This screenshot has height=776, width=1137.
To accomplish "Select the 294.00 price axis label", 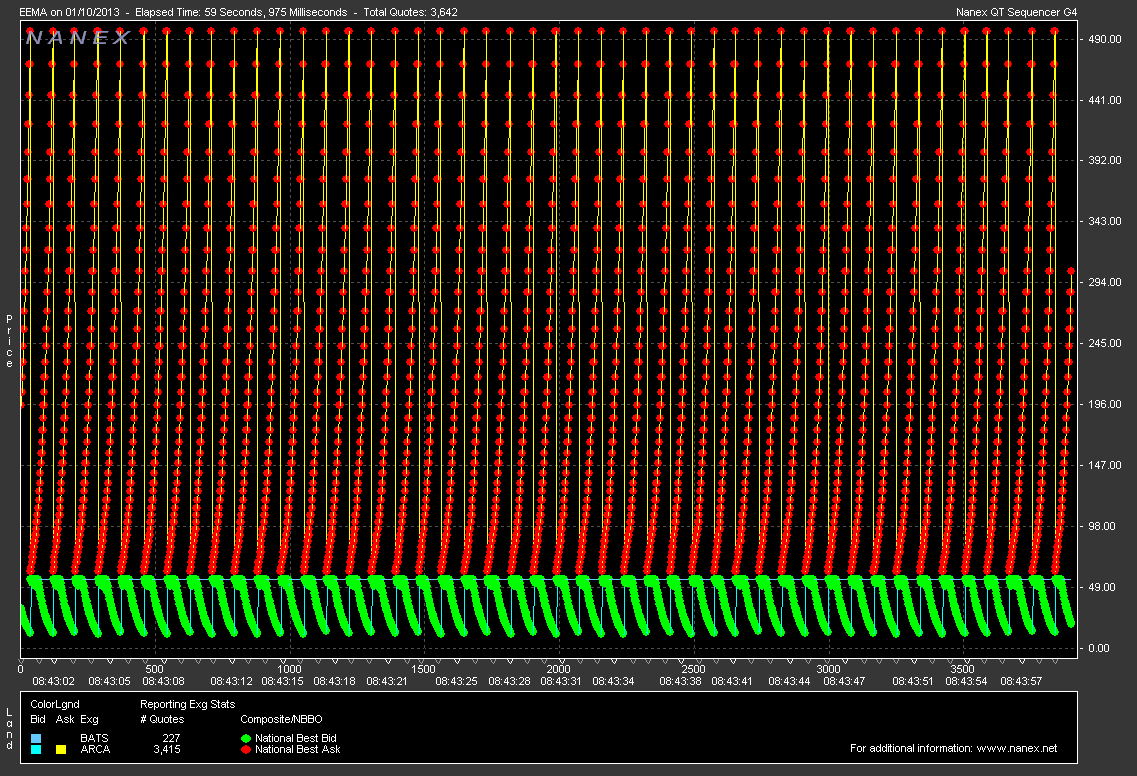I will click(x=1104, y=282).
